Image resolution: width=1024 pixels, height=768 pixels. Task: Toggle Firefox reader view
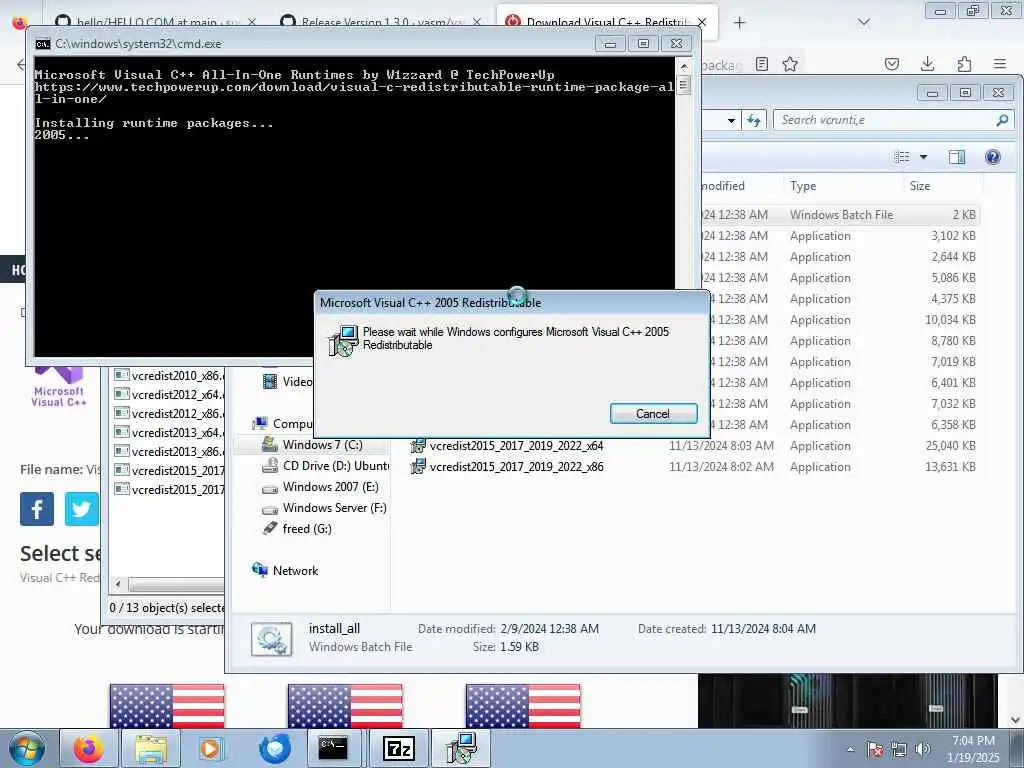tap(761, 64)
